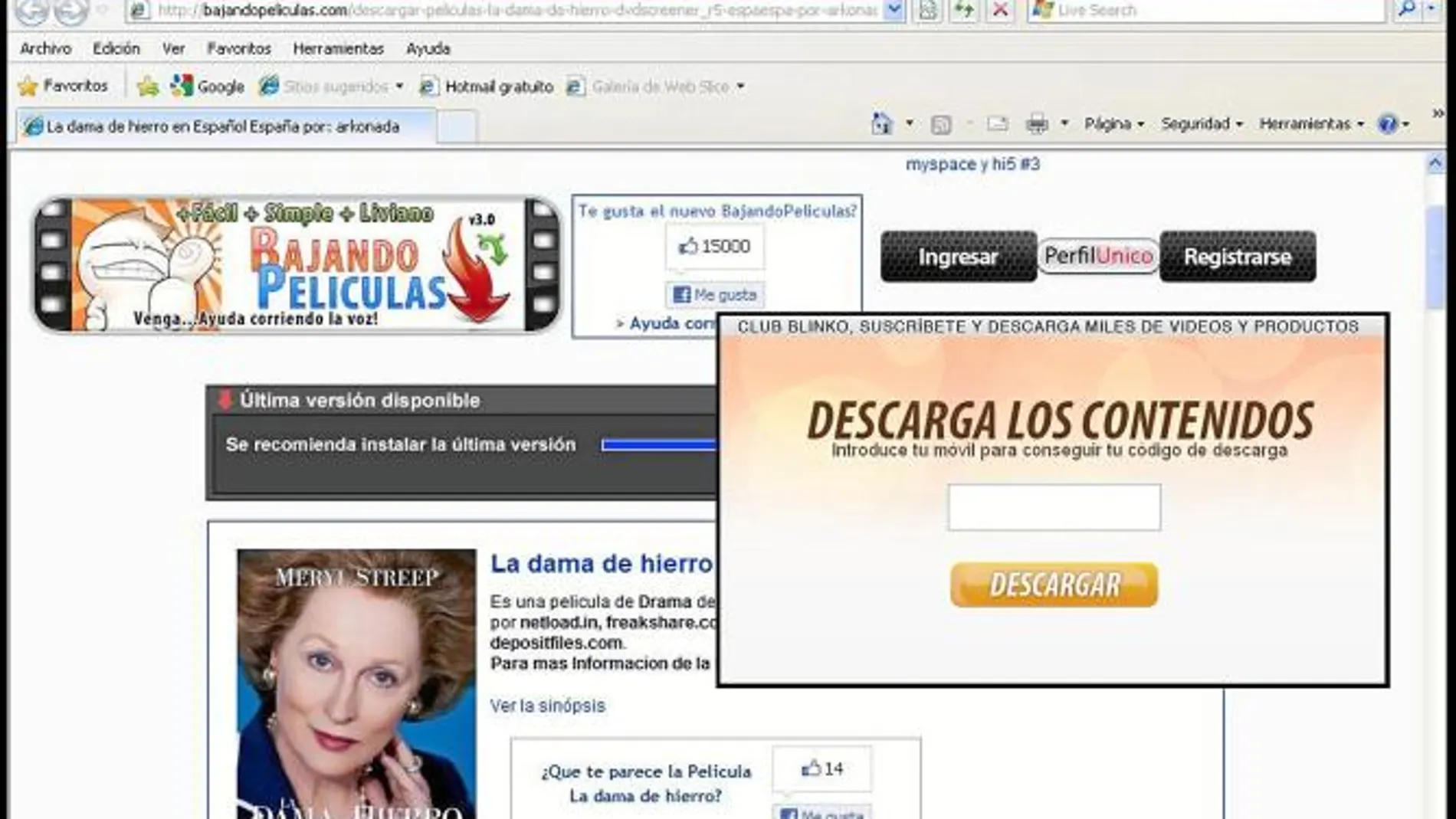Click the browser Back arrow button
The width and height of the screenshot is (1456, 819).
(x=31, y=10)
